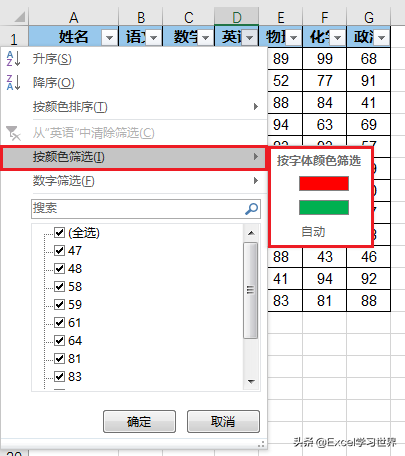This screenshot has height=456, width=405.
Task: Click cell containing 89 in column E
Action: 285,59
